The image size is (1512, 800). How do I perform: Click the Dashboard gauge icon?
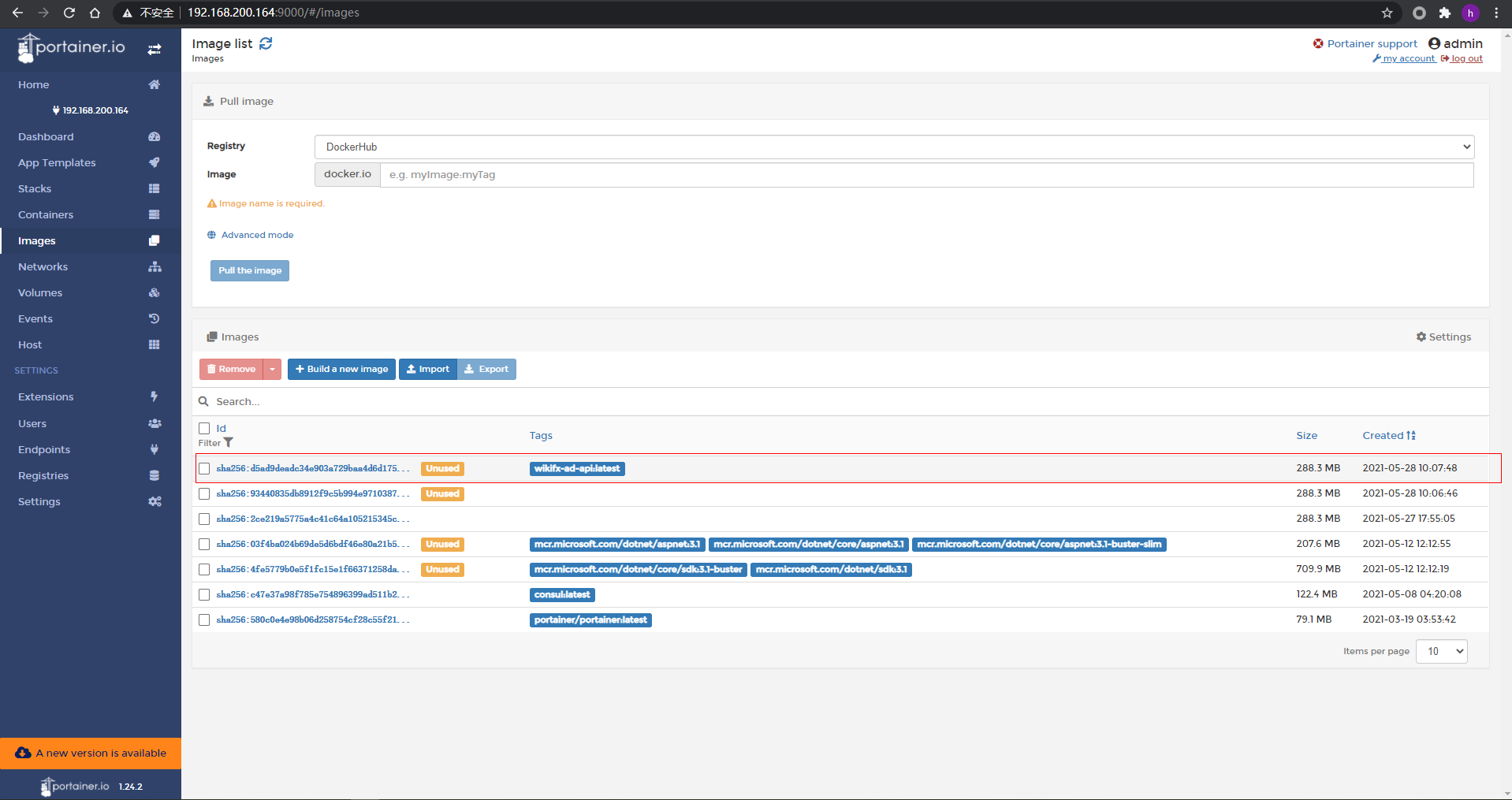coord(155,136)
